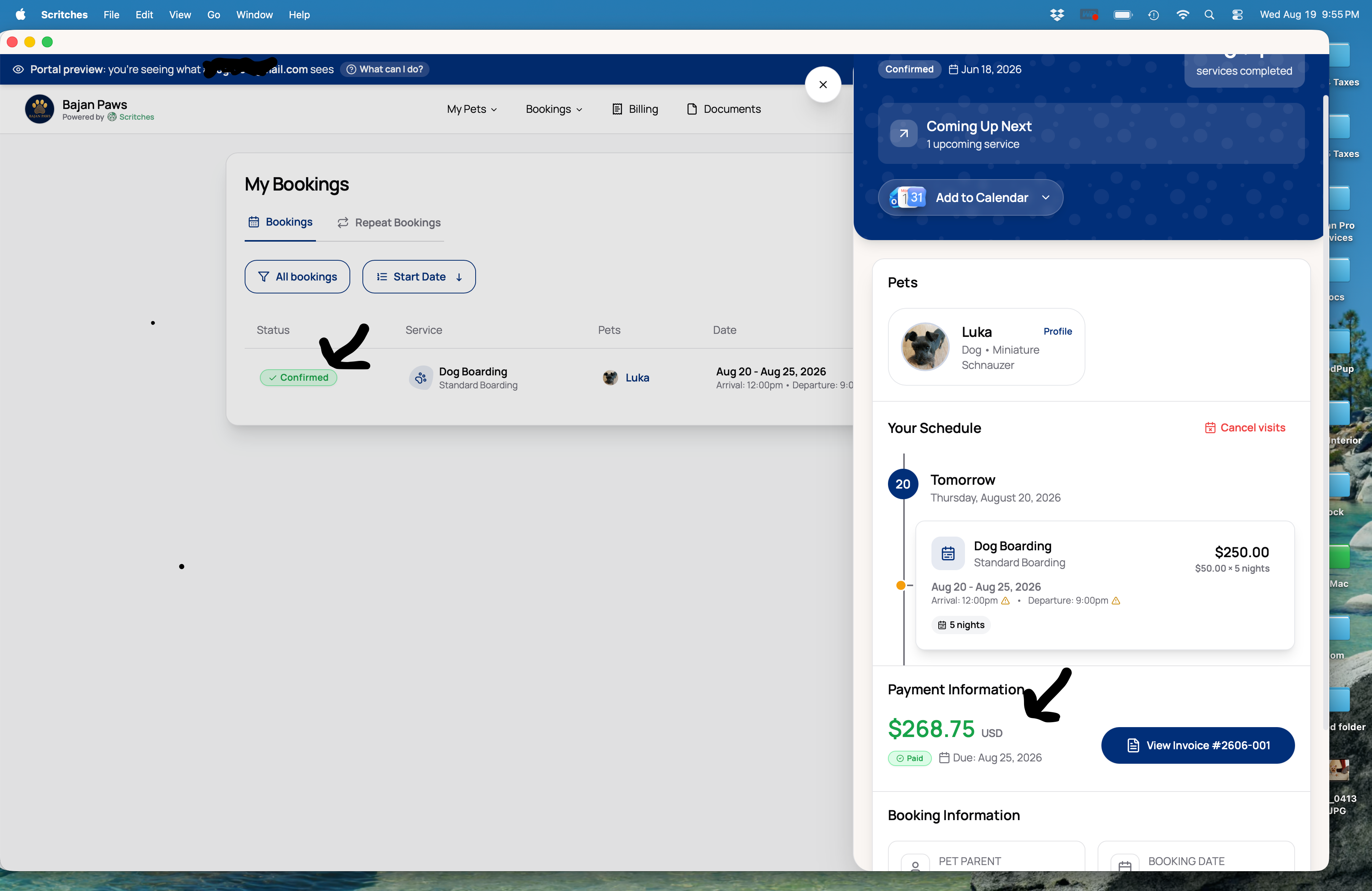Click Cancel visits in Your Schedule
The height and width of the screenshot is (891, 1372).
[x=1245, y=428]
